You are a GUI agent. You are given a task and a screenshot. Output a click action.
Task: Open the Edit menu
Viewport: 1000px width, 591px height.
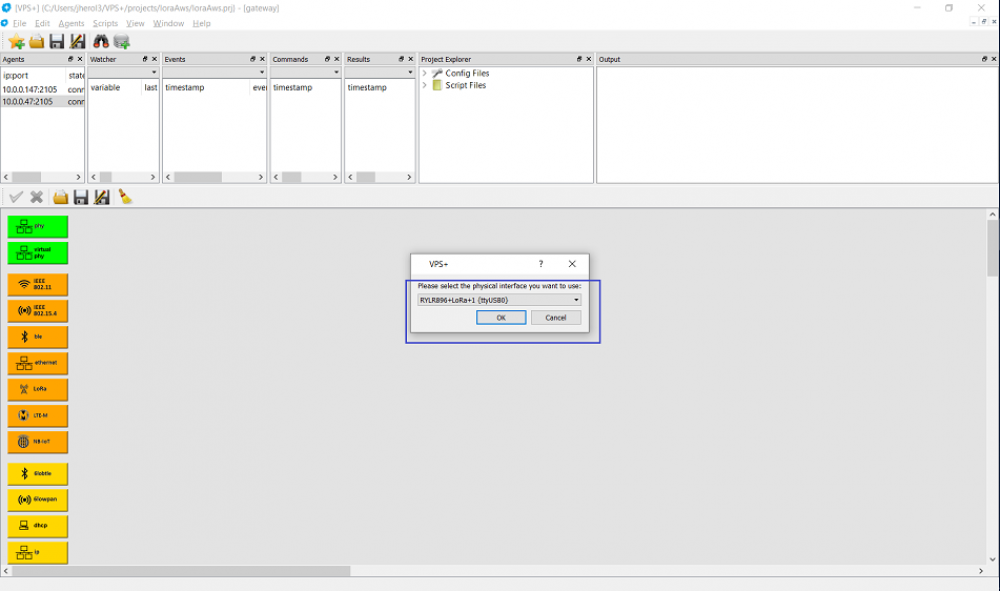pyautogui.click(x=42, y=24)
